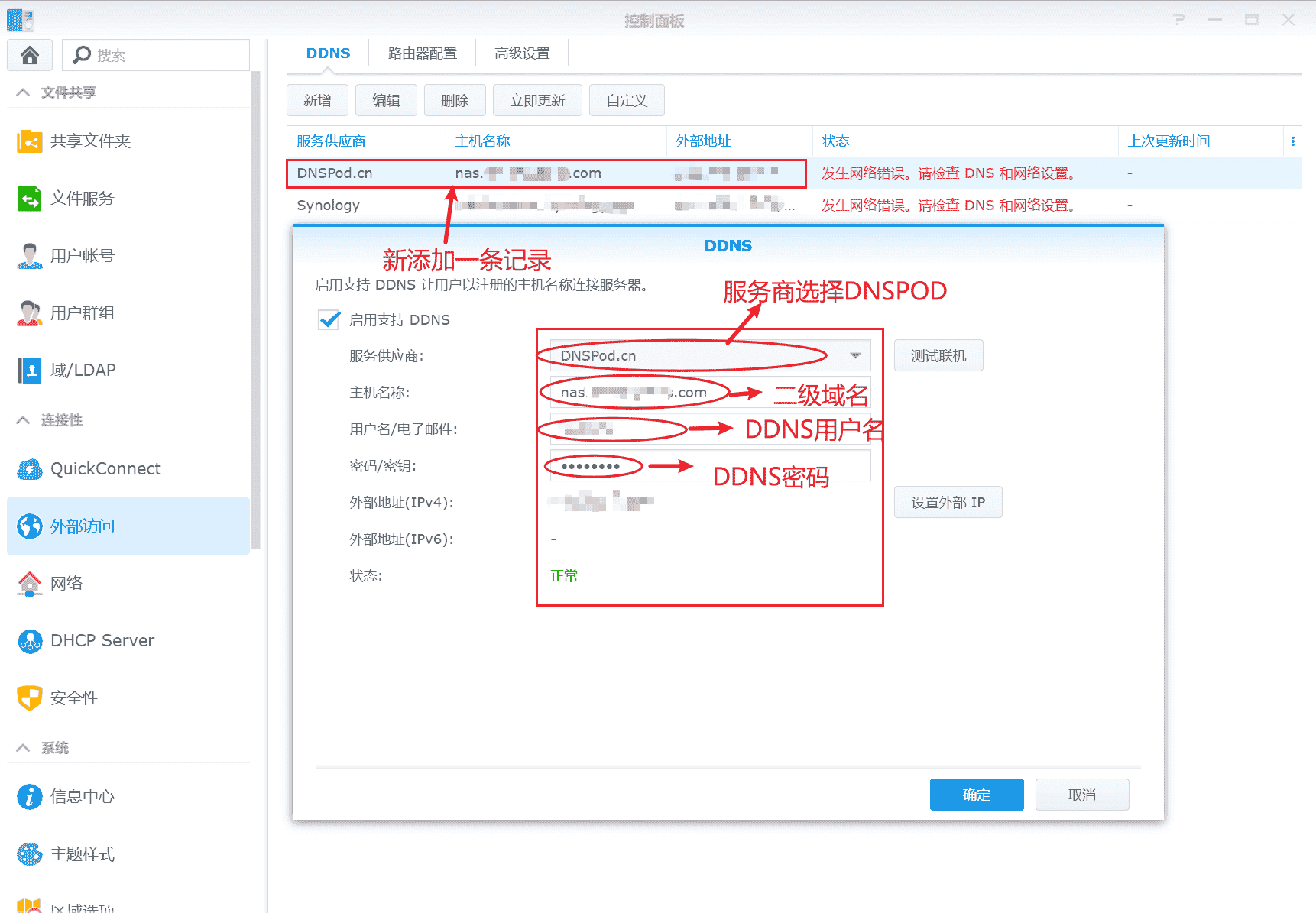Click the DNSPod.cn row error status text
The image size is (1316, 913).
[x=948, y=173]
